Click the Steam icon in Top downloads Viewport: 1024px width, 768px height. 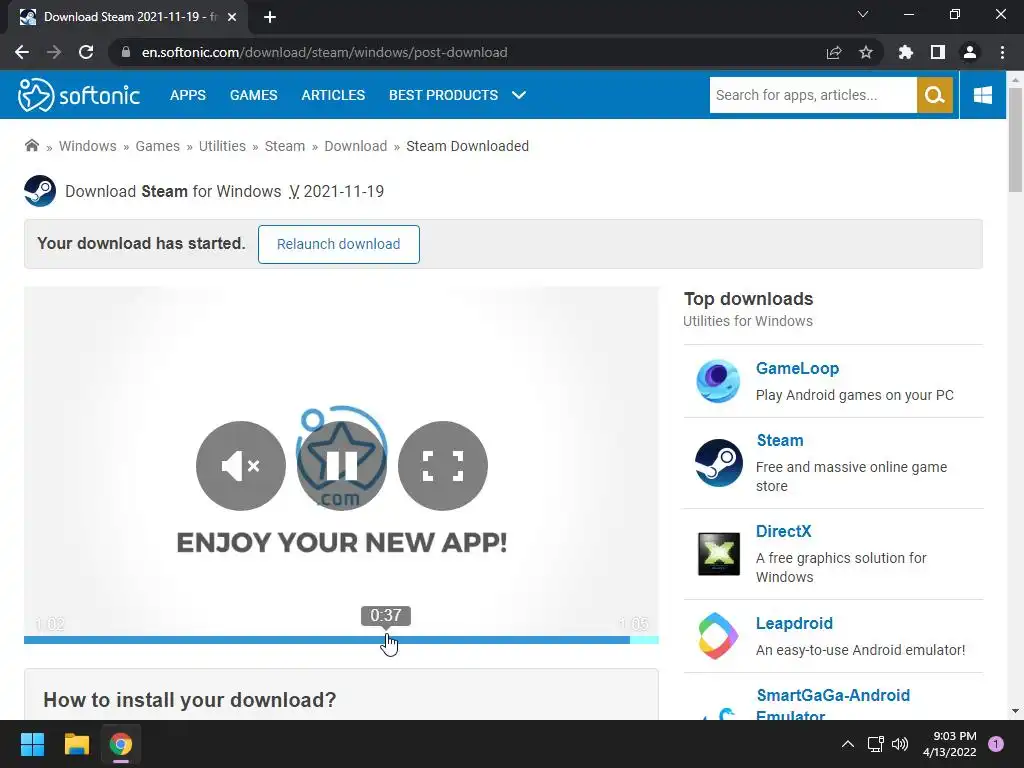tap(718, 463)
